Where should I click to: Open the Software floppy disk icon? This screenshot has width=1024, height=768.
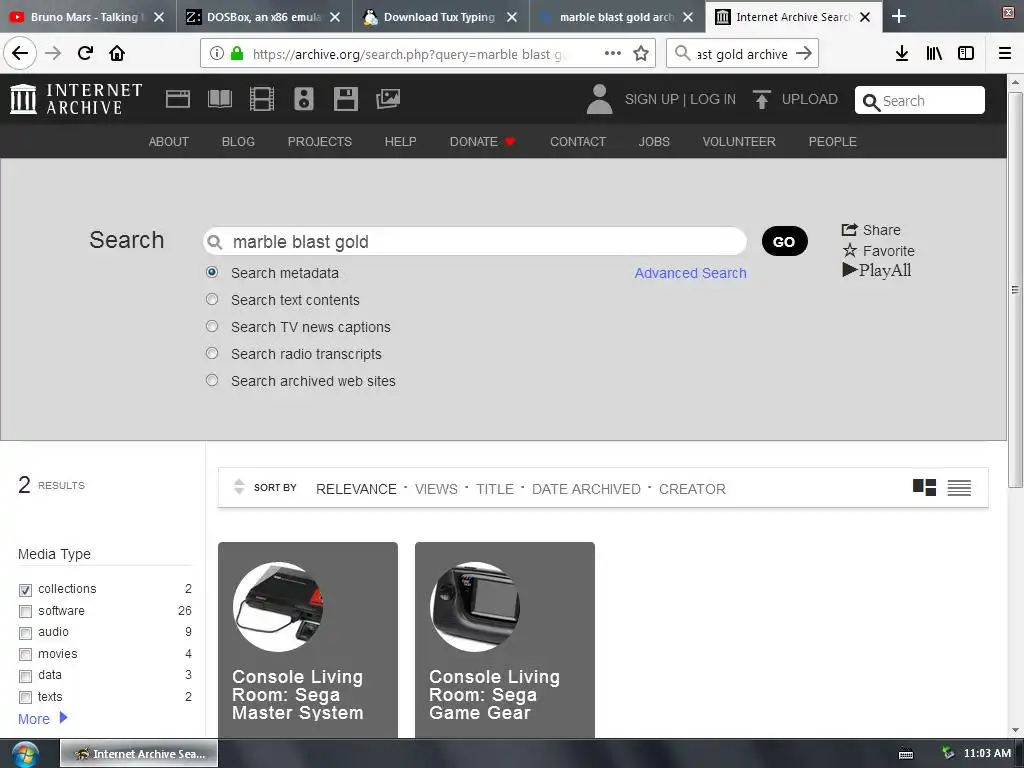[x=345, y=99]
